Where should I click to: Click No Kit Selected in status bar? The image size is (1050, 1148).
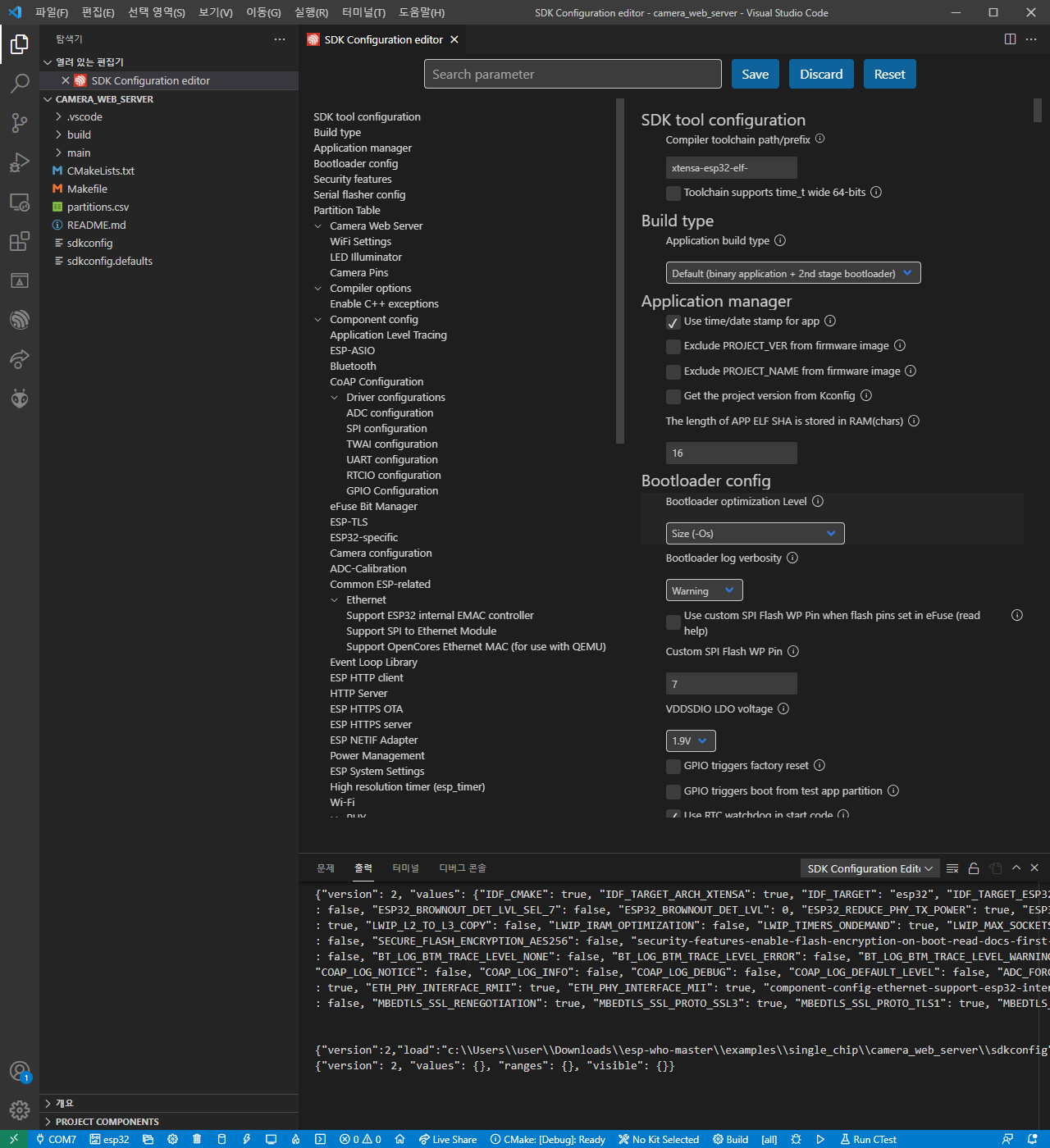[659, 1139]
